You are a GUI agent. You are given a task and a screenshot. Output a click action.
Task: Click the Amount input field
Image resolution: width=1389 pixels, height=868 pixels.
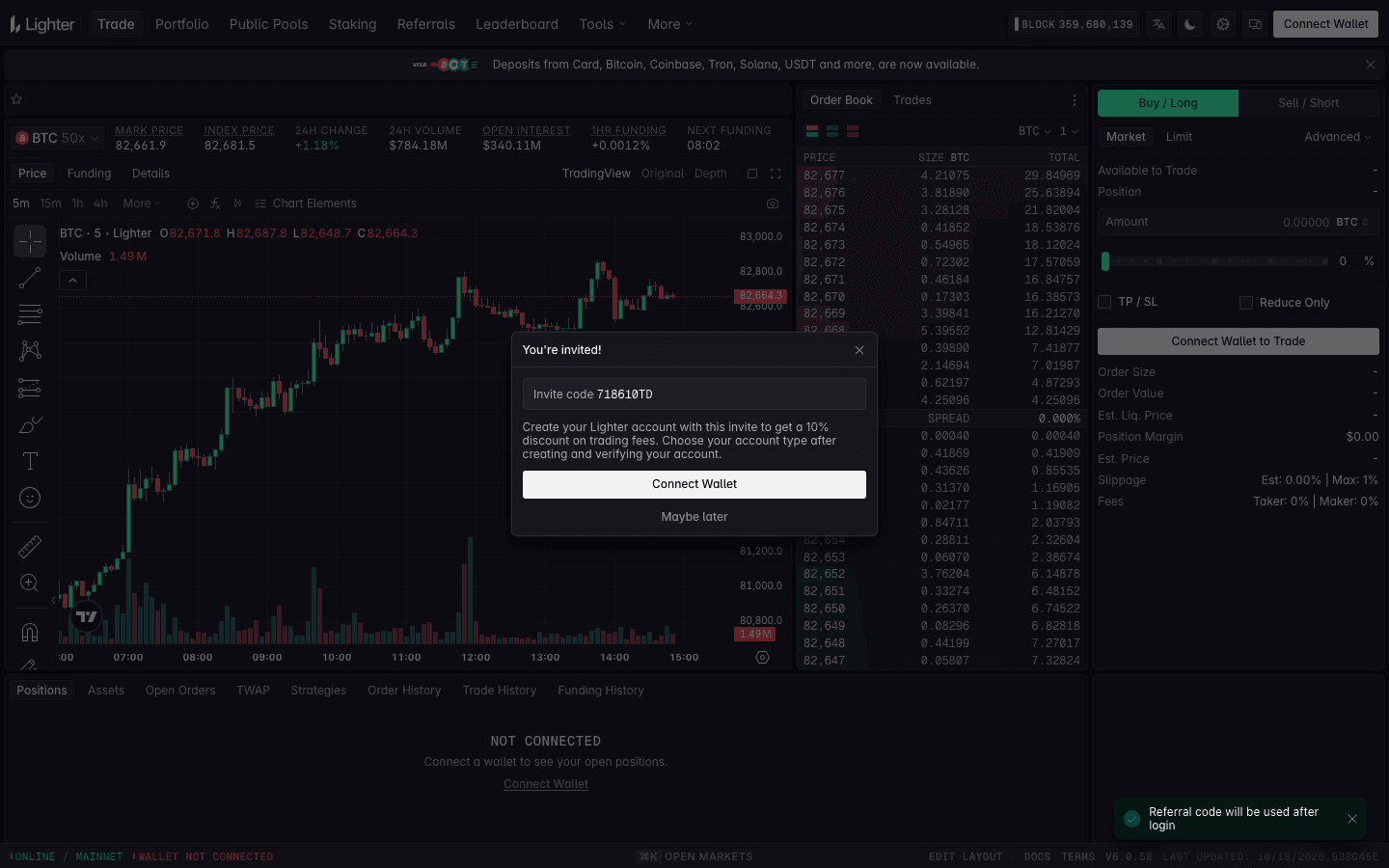pyautogui.click(x=1239, y=222)
